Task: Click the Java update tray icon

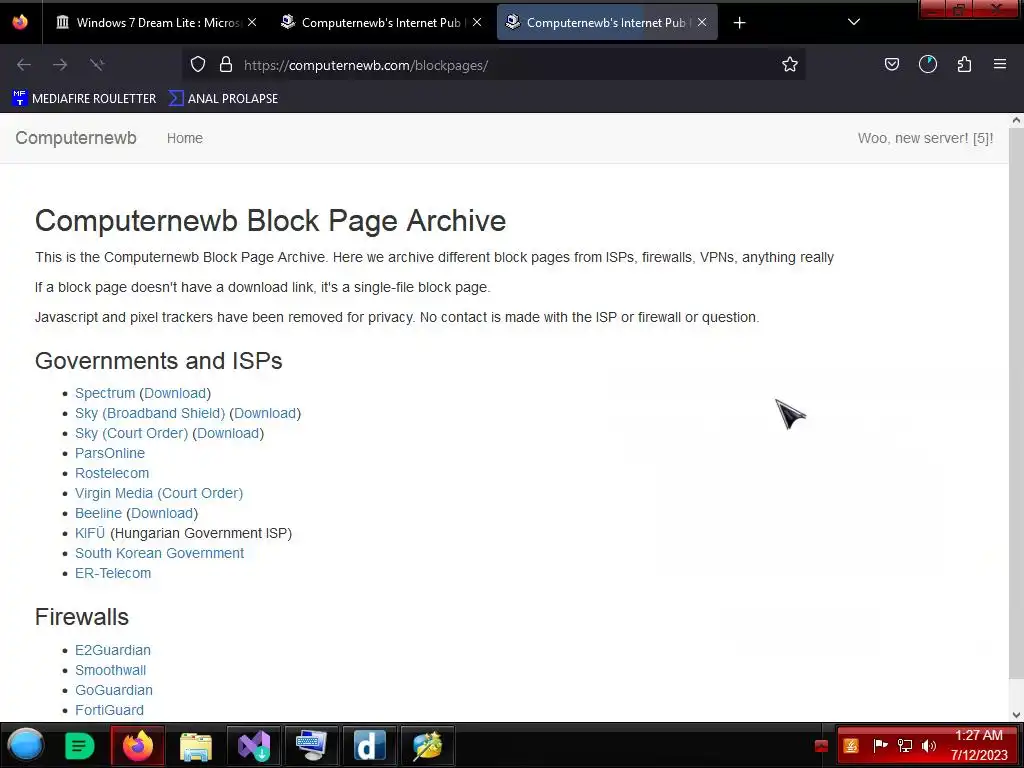Action: (x=851, y=746)
